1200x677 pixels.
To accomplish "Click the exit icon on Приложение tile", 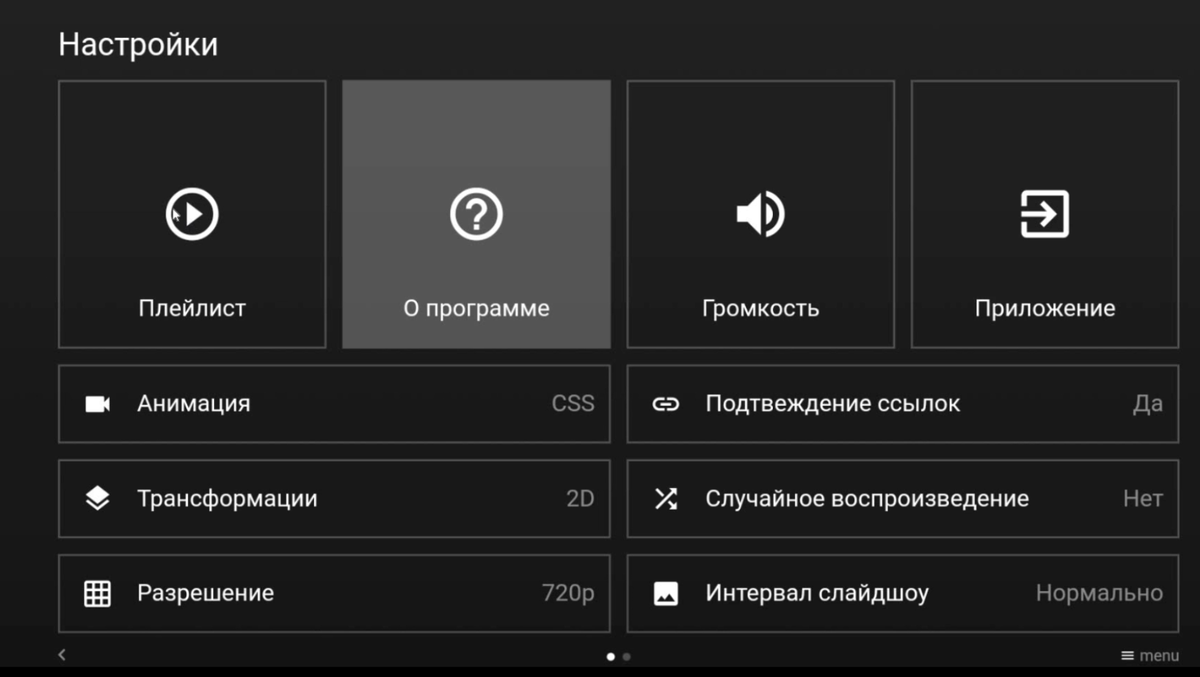I will pyautogui.click(x=1044, y=213).
